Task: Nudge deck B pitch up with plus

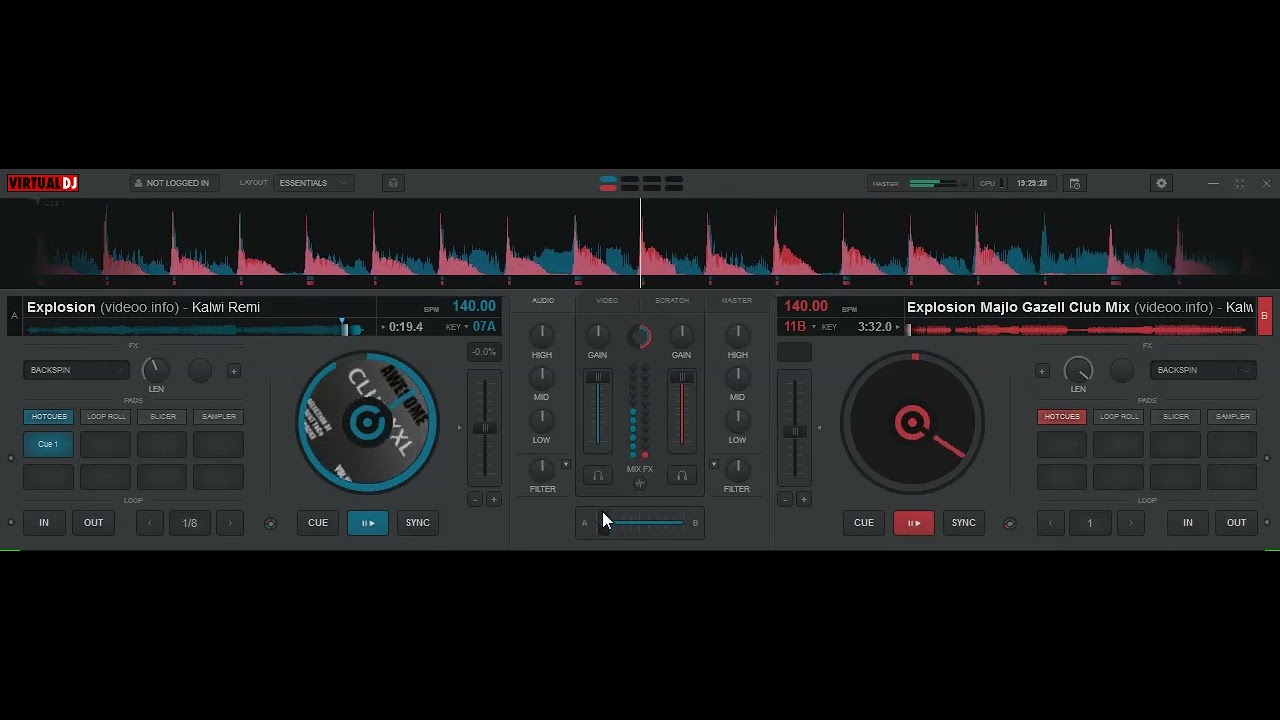Action: point(803,499)
